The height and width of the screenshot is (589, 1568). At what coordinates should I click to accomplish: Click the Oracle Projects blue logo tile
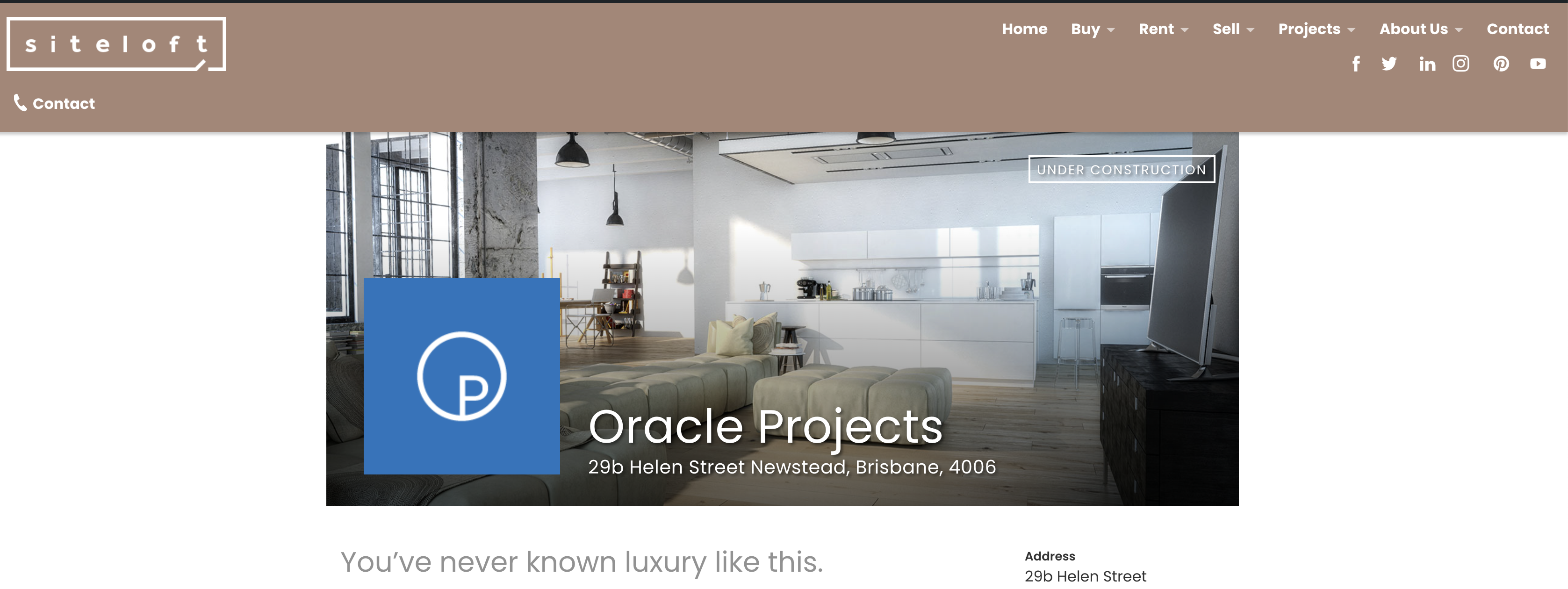pyautogui.click(x=461, y=376)
